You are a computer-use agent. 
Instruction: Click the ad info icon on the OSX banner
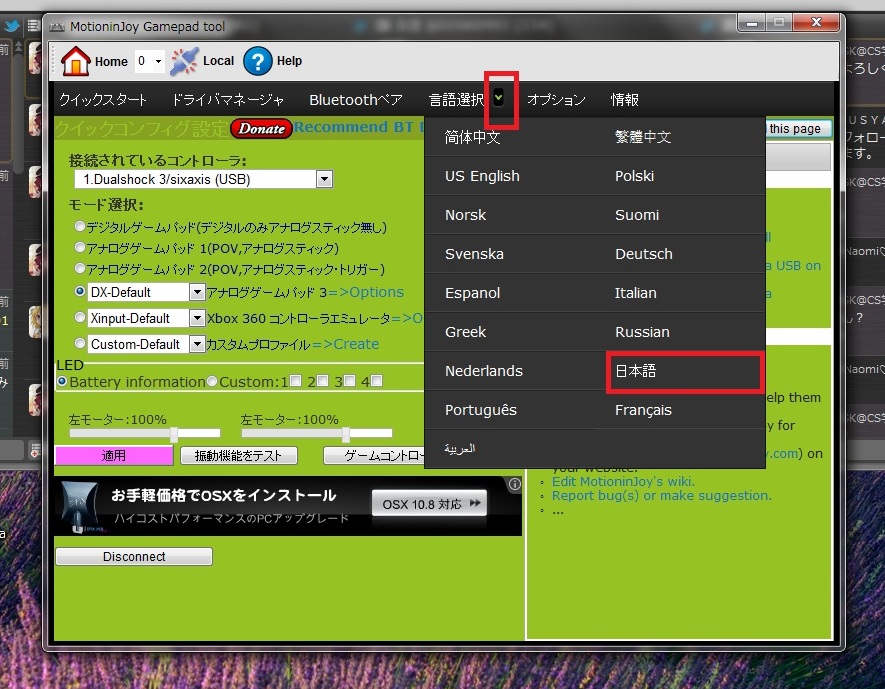coord(514,484)
